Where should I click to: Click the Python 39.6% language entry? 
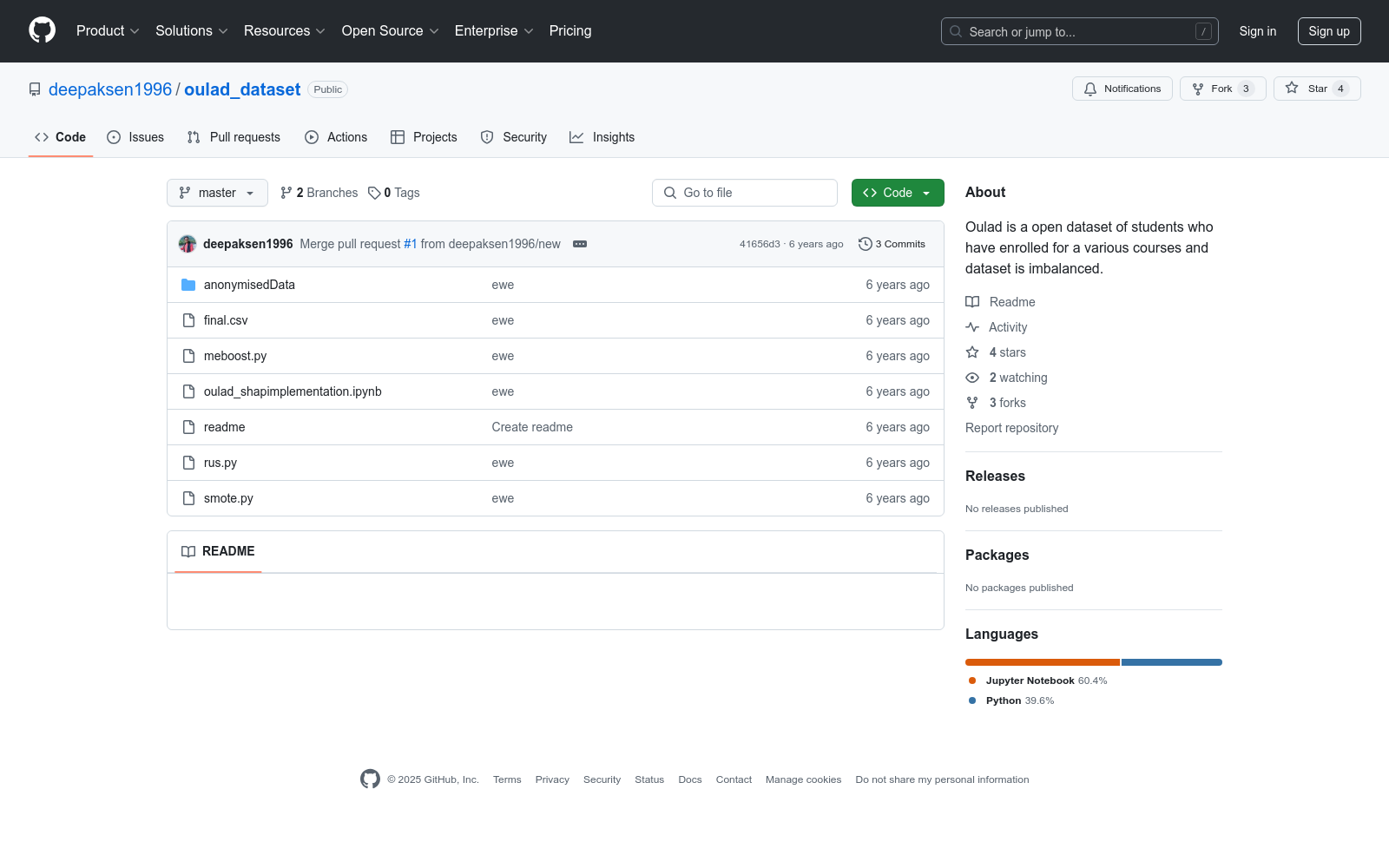click(1011, 700)
